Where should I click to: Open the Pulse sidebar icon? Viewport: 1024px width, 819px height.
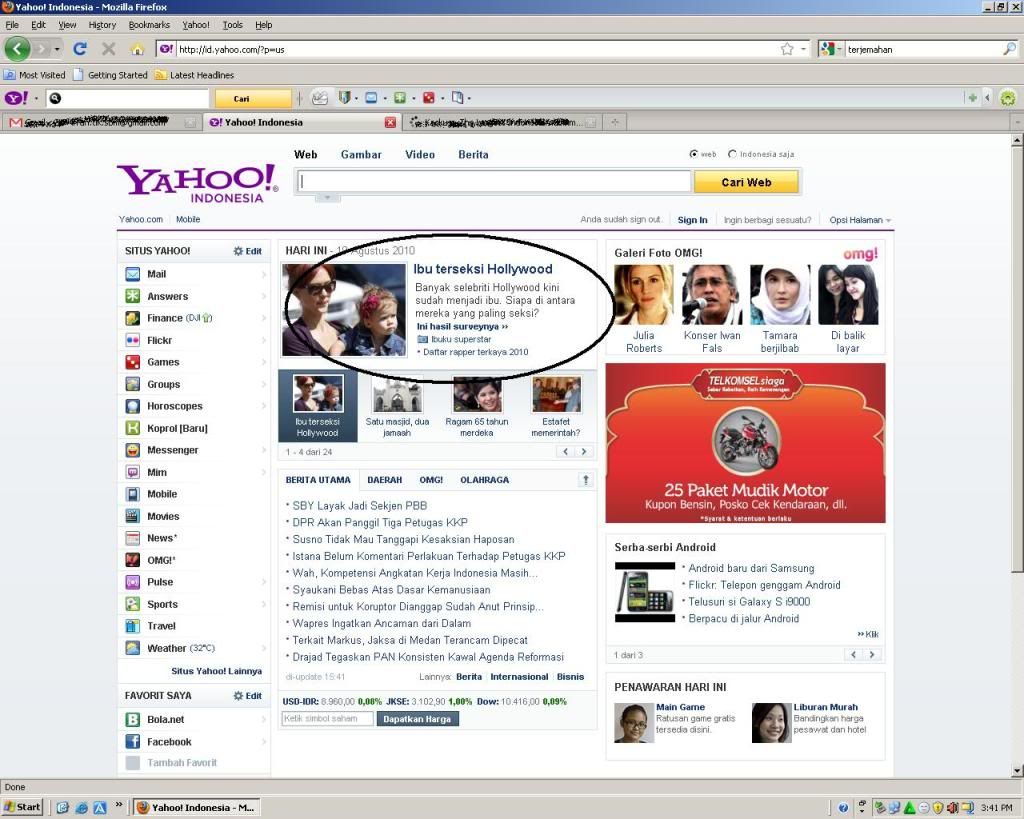click(x=133, y=582)
